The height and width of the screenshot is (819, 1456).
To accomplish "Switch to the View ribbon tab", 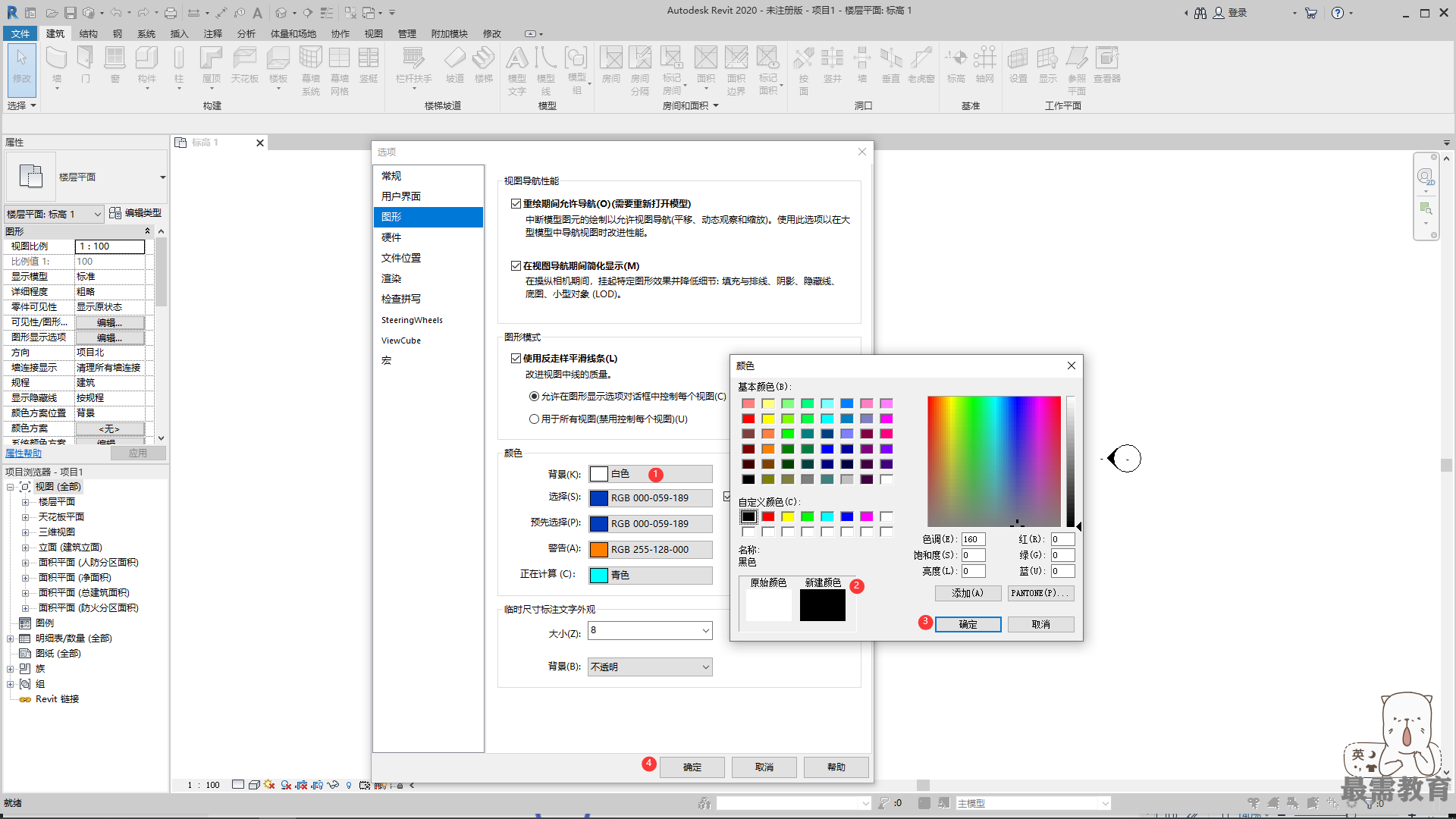I will coord(373,33).
